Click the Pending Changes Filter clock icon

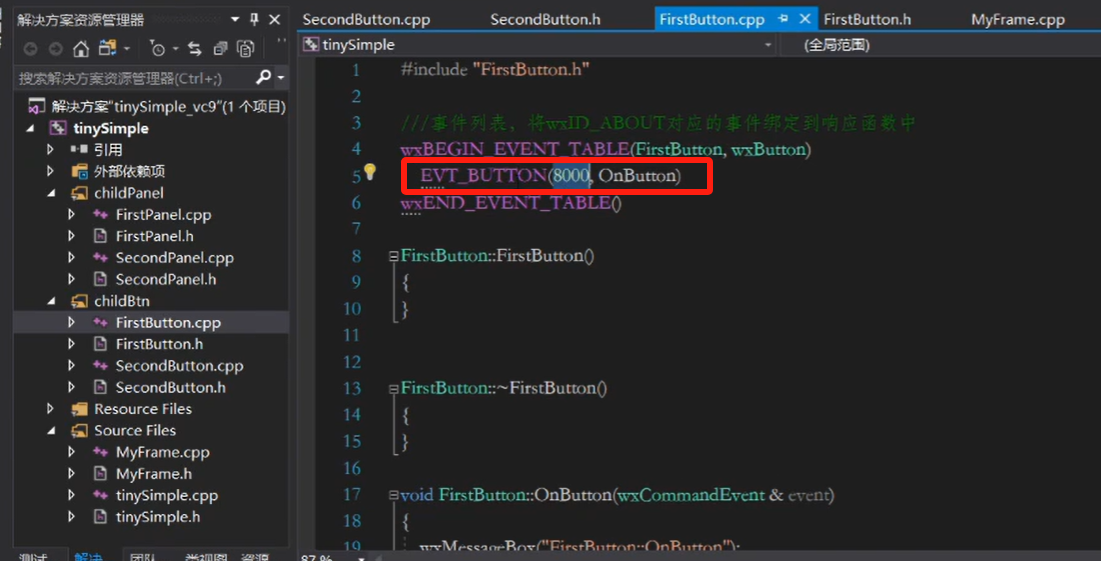point(158,49)
